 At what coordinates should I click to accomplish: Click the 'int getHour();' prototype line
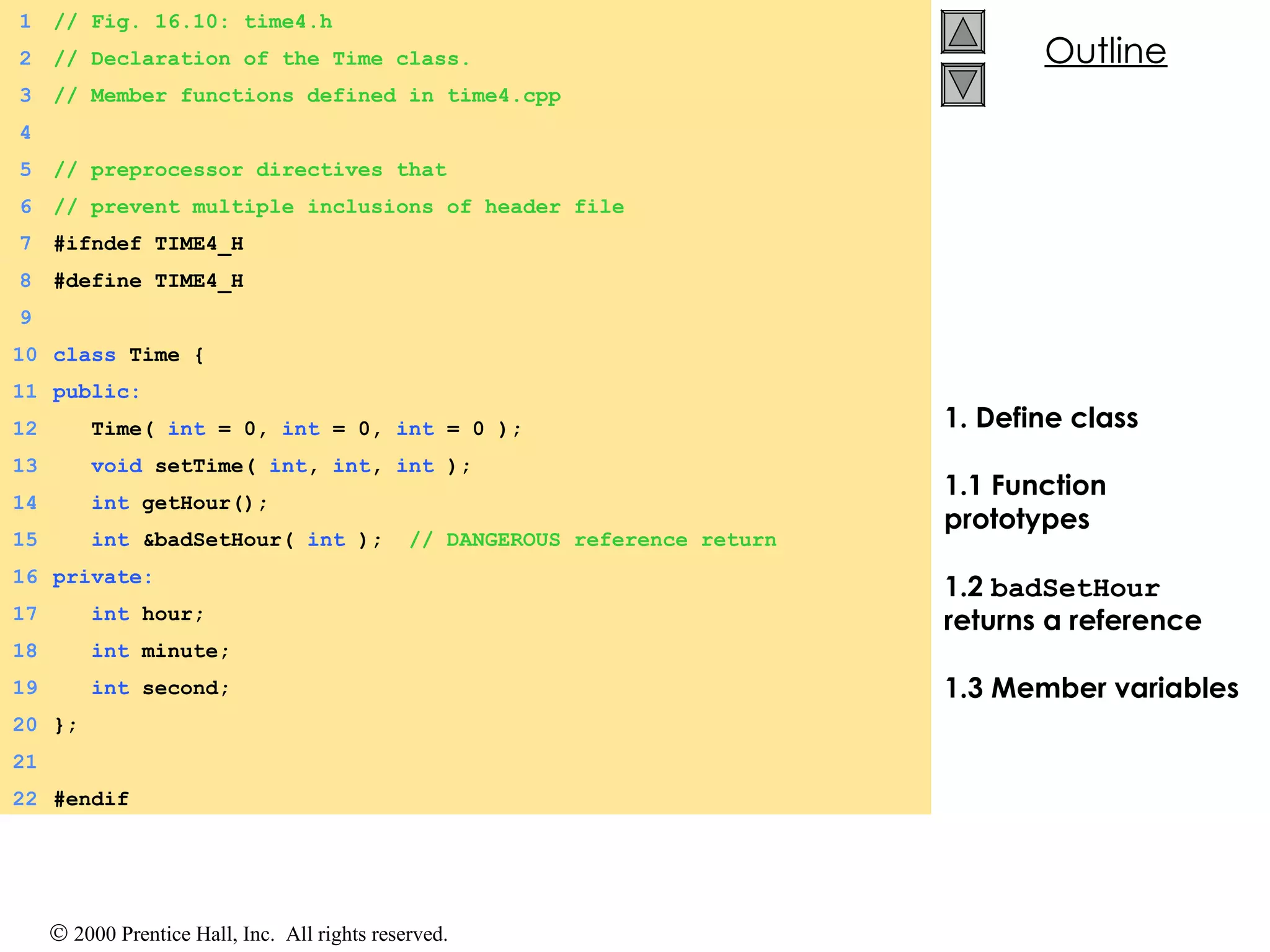pos(179,503)
